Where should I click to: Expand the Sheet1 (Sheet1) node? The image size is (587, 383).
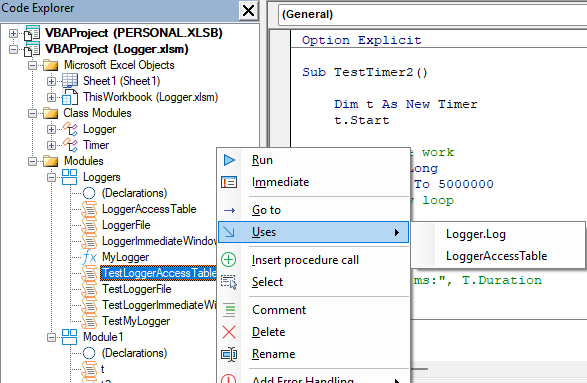tap(52, 81)
